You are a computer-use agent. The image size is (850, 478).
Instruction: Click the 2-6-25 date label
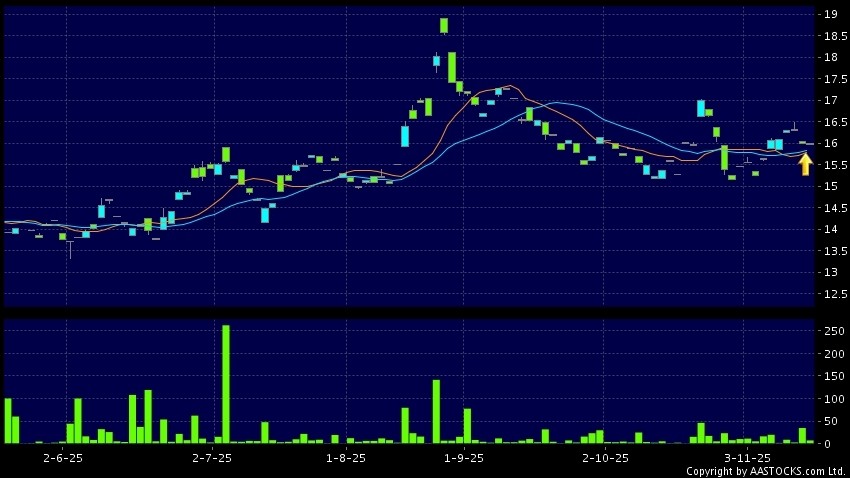(x=62, y=458)
